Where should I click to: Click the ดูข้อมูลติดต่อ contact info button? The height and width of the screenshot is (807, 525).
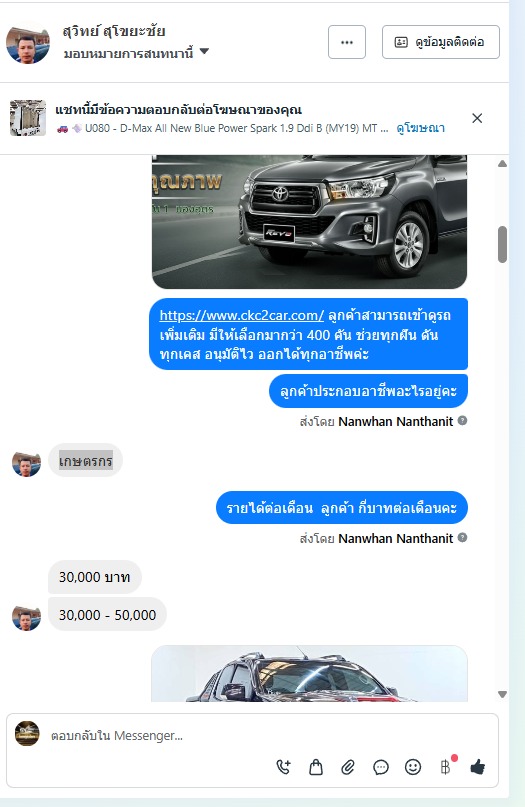coord(441,42)
